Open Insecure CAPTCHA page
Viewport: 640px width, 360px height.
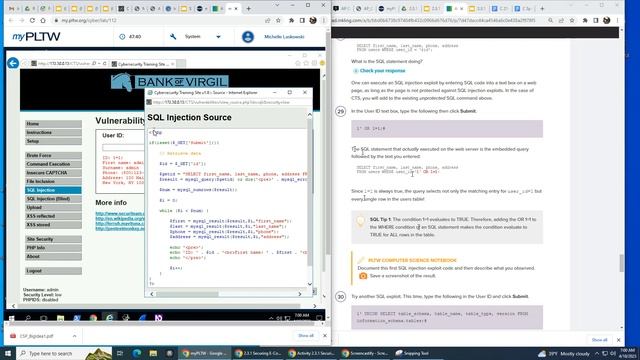coord(53,173)
